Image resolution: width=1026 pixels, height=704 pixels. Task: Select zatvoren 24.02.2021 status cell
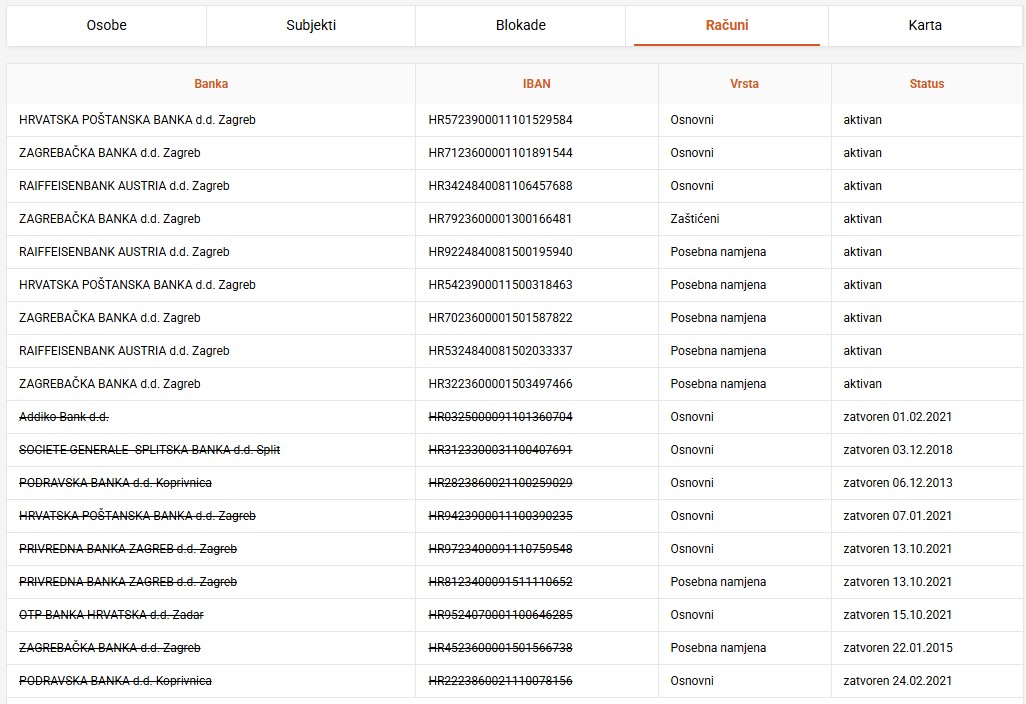(x=897, y=681)
